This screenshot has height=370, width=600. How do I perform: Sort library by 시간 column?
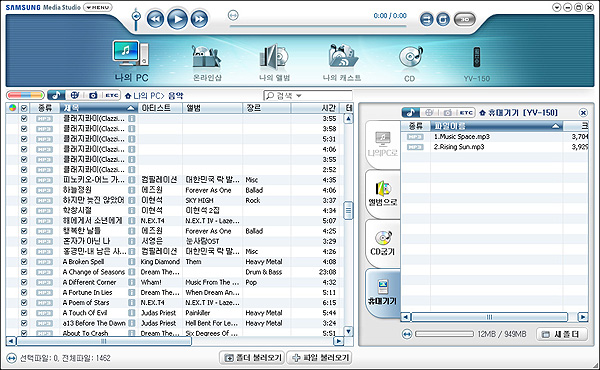[315, 108]
